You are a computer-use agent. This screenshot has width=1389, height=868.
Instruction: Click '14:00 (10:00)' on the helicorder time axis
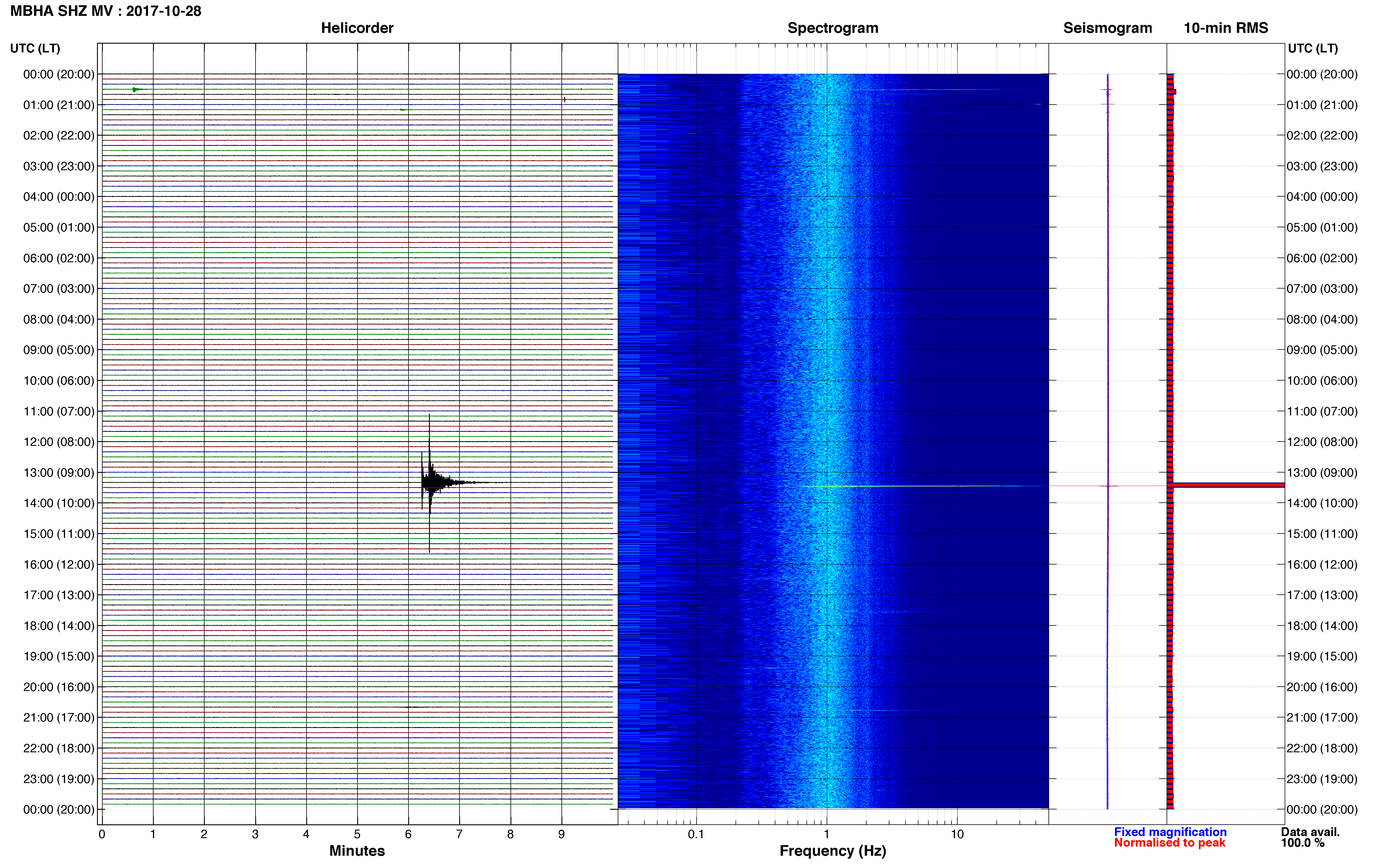pyautogui.click(x=59, y=503)
